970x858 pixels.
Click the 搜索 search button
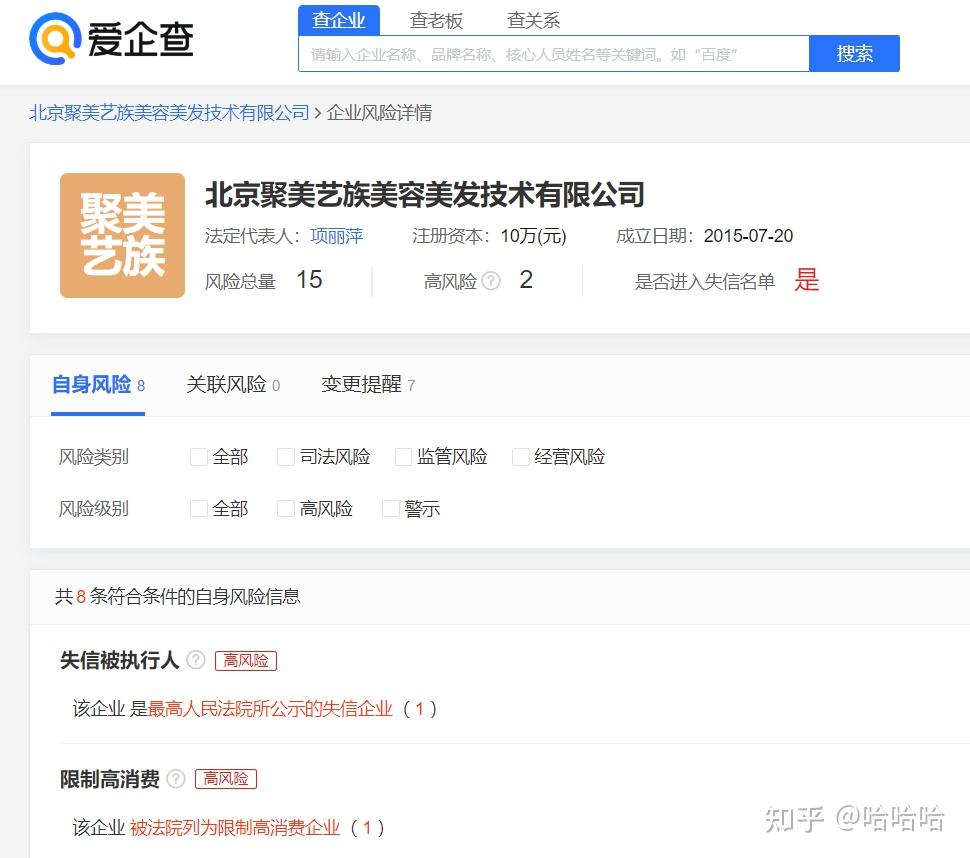855,53
